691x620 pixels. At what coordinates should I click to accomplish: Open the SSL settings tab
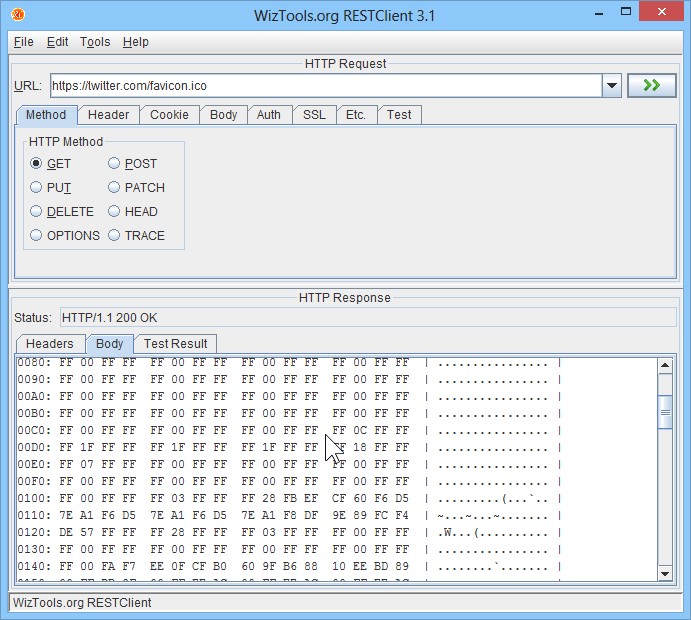(x=314, y=115)
